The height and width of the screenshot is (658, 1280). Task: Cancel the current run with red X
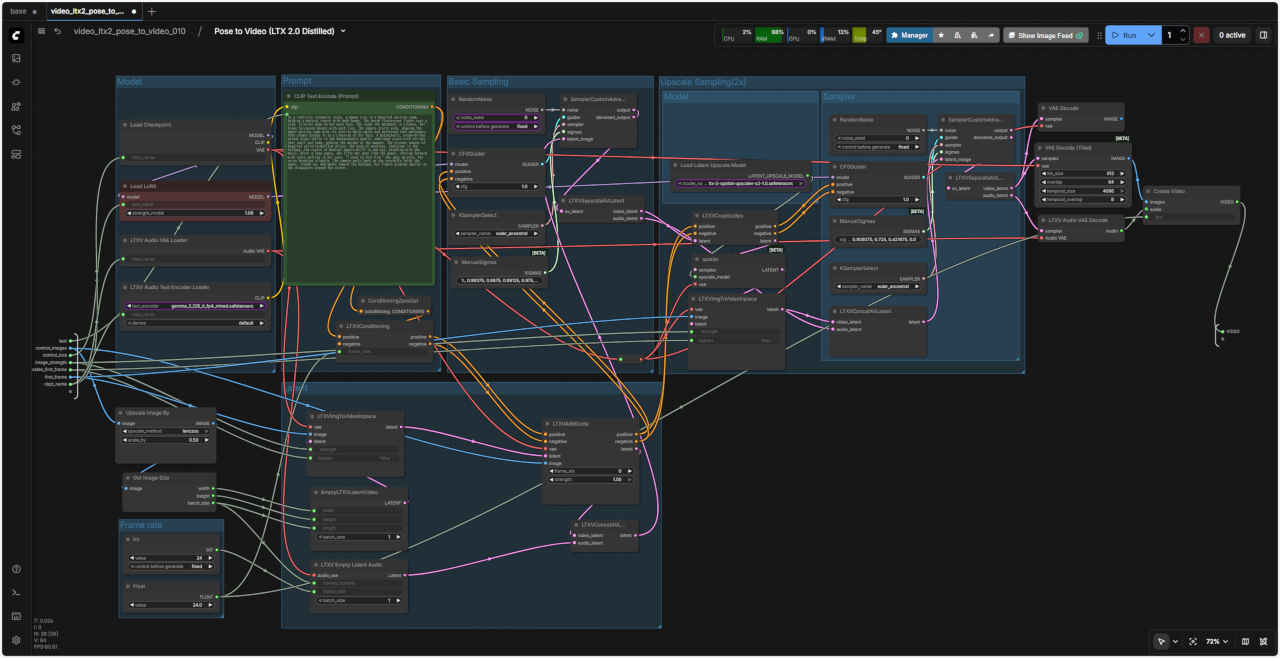click(1201, 35)
